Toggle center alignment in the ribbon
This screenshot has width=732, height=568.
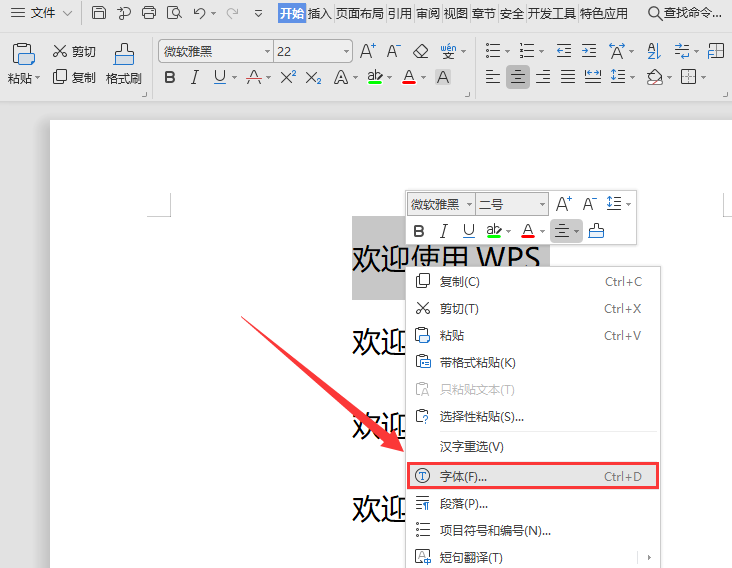tap(517, 77)
